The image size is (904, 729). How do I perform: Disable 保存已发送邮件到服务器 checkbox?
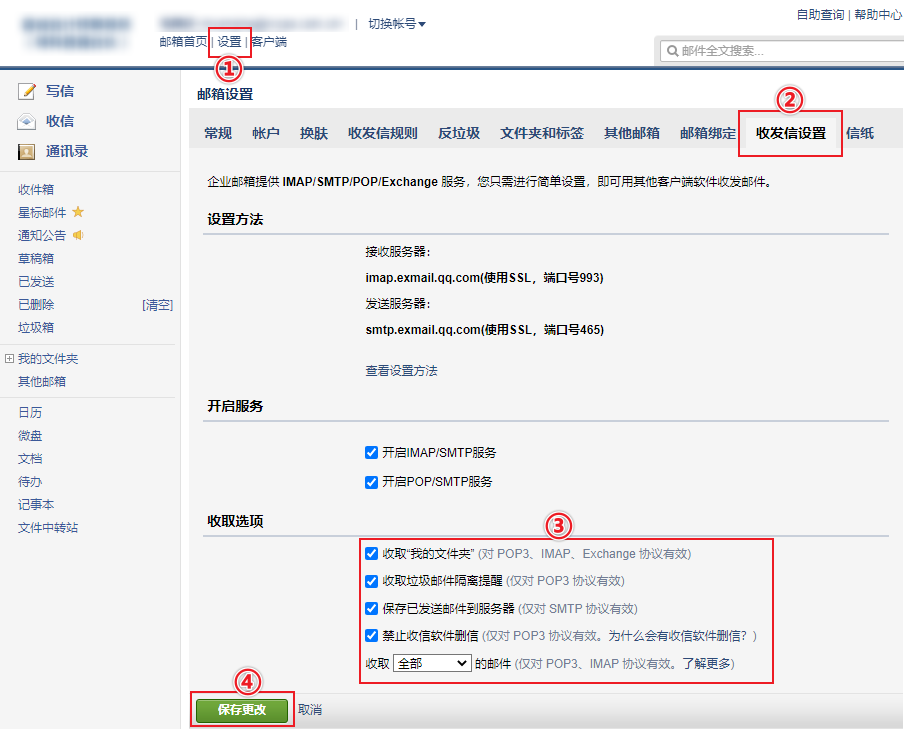[372, 608]
